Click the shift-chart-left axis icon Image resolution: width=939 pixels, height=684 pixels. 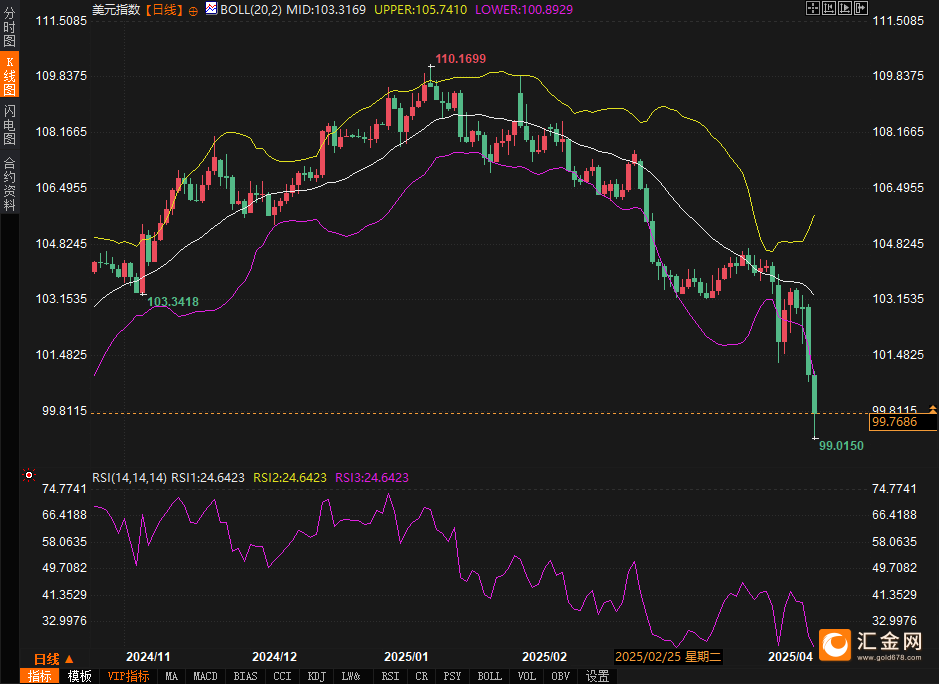point(829,8)
